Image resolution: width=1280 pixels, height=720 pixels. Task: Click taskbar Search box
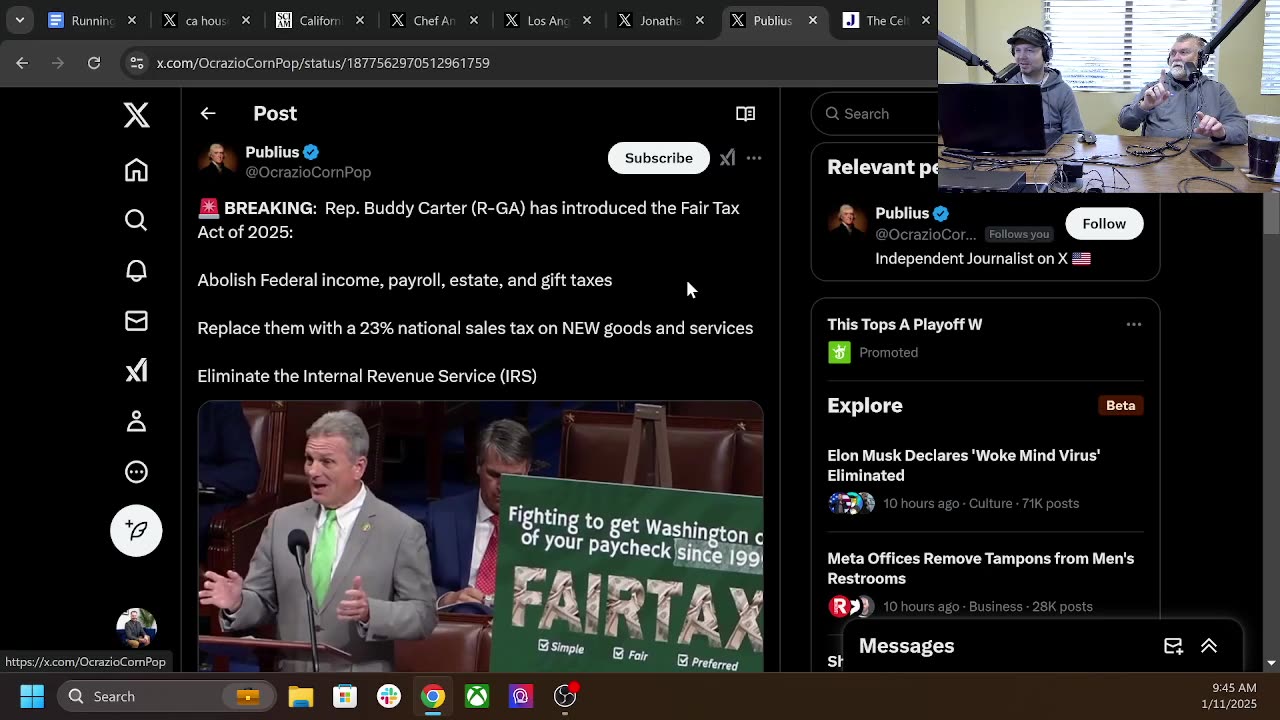[165, 696]
